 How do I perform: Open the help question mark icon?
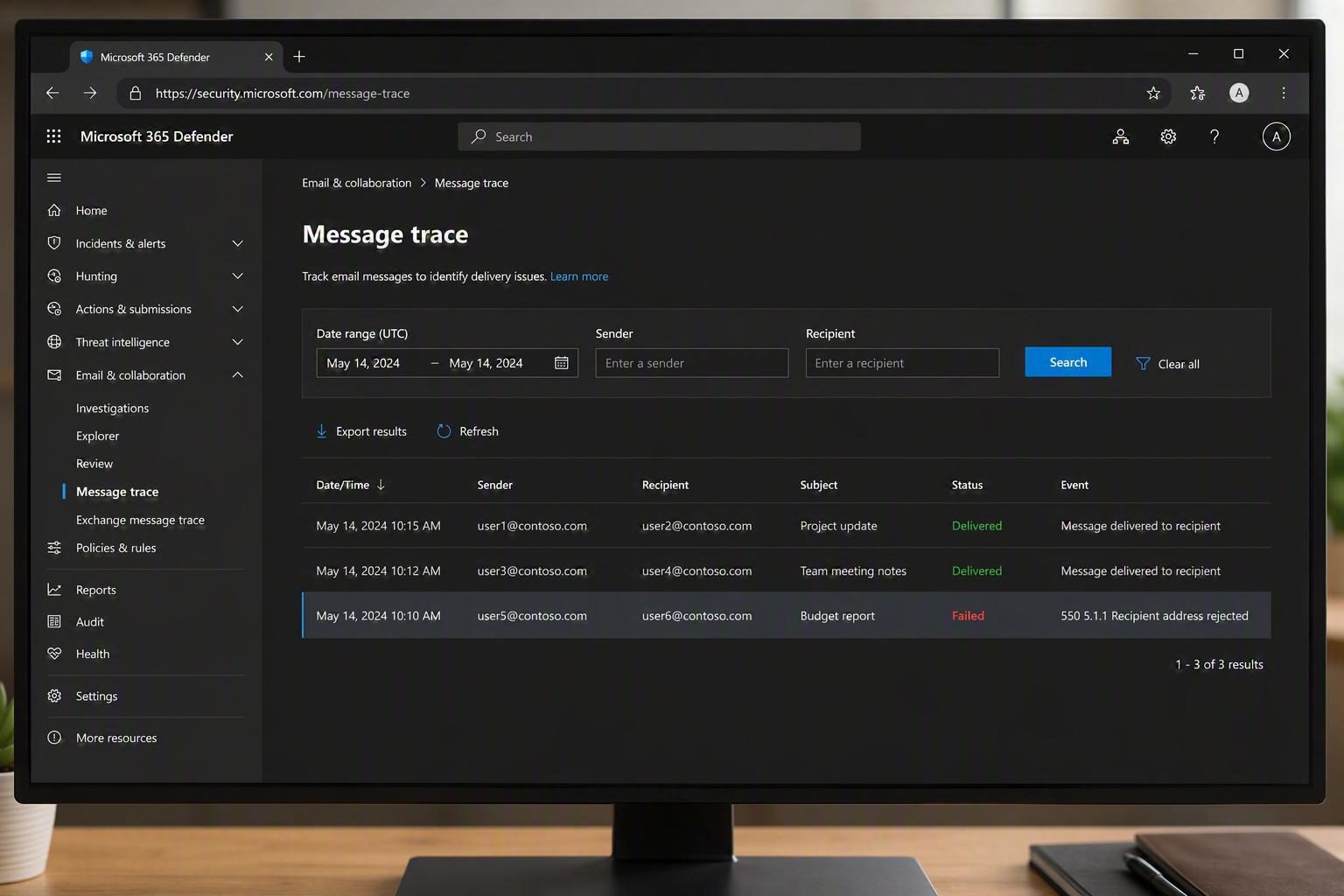tap(1214, 136)
